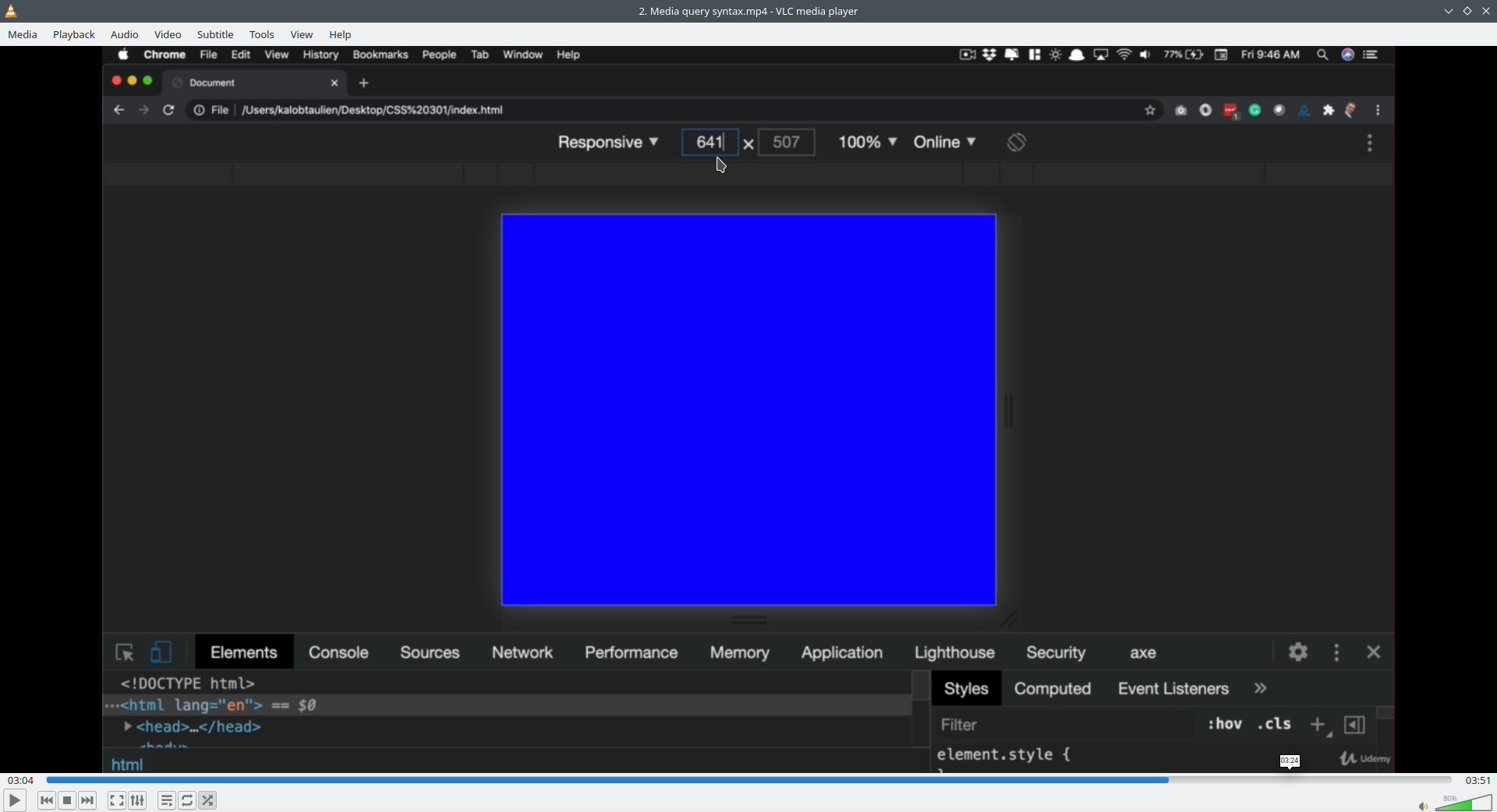Select the Computed styles tab

pyautogui.click(x=1053, y=689)
